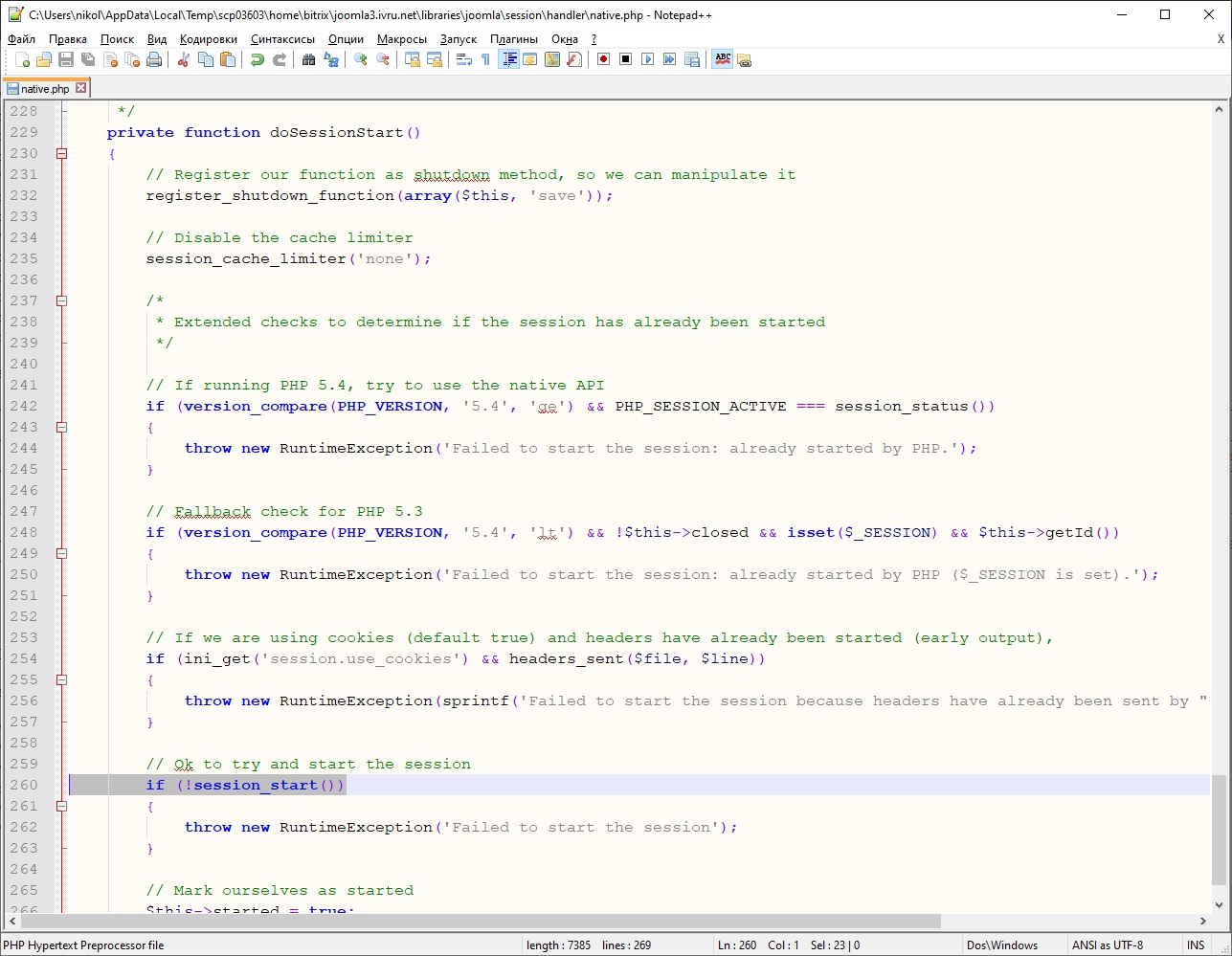The height and width of the screenshot is (956, 1232).
Task: Undo the last action
Action: pyautogui.click(x=258, y=59)
